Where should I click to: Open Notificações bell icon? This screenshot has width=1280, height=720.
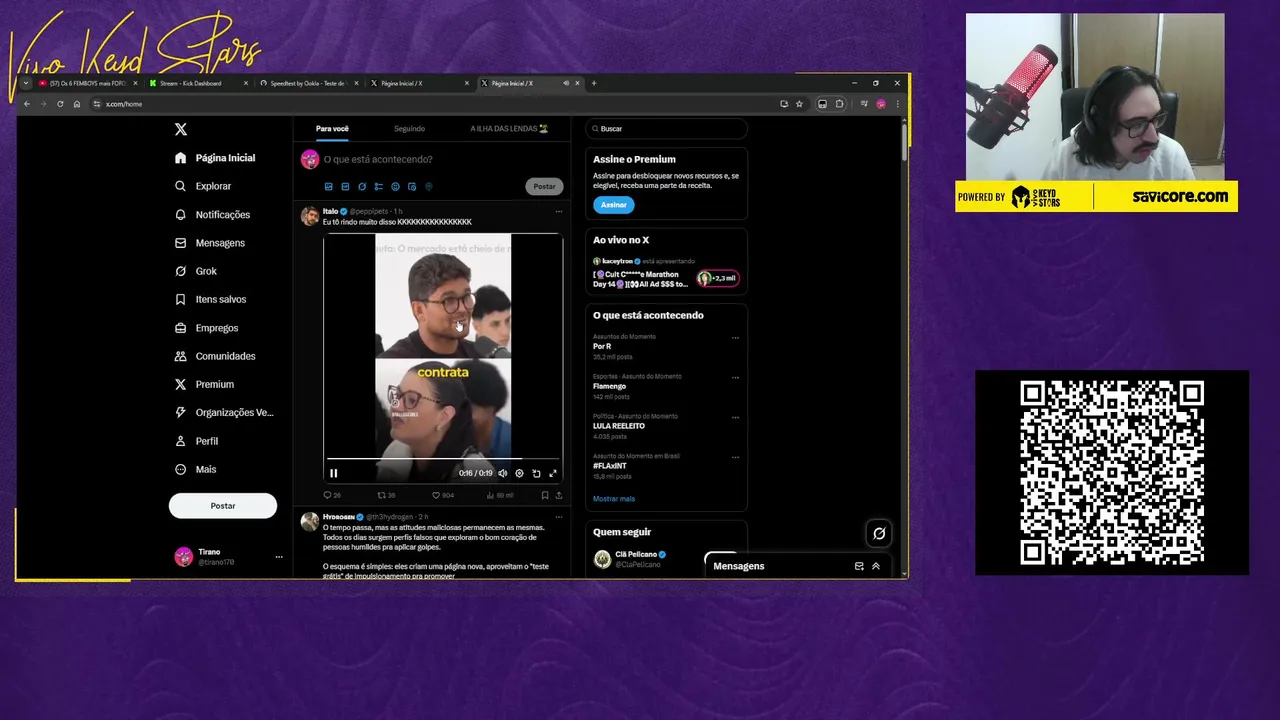[180, 214]
